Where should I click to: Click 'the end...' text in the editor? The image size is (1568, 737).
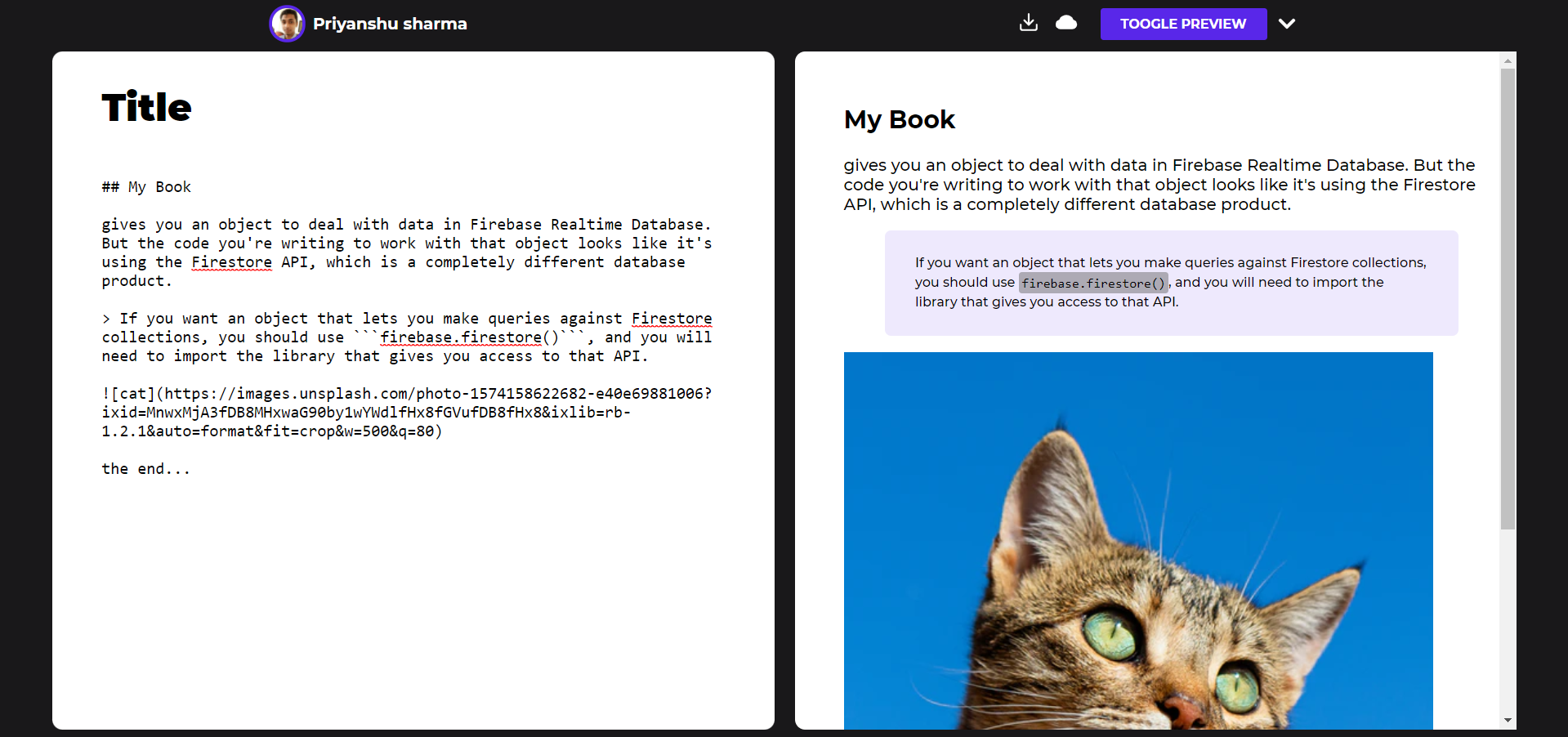pos(145,469)
